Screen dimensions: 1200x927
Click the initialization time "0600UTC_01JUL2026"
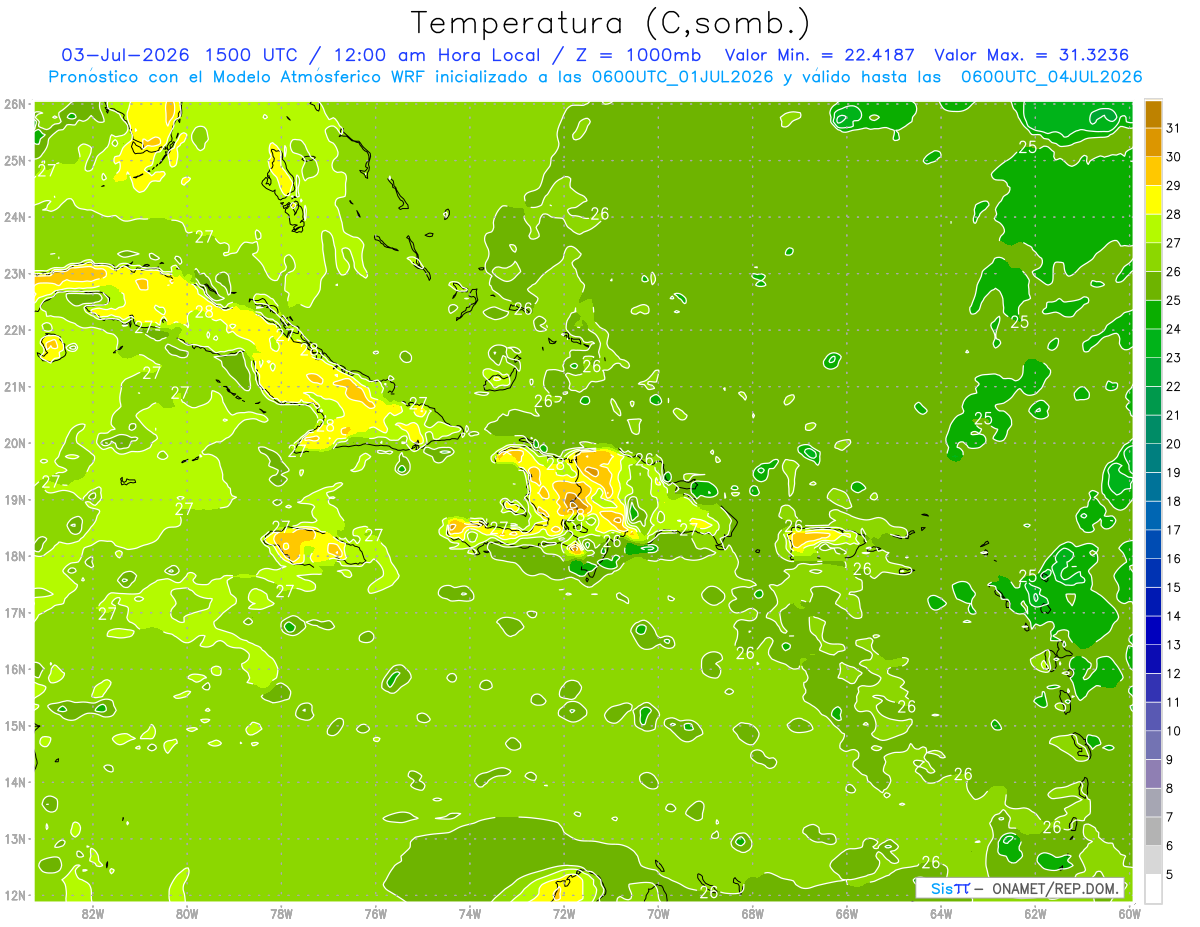683,77
